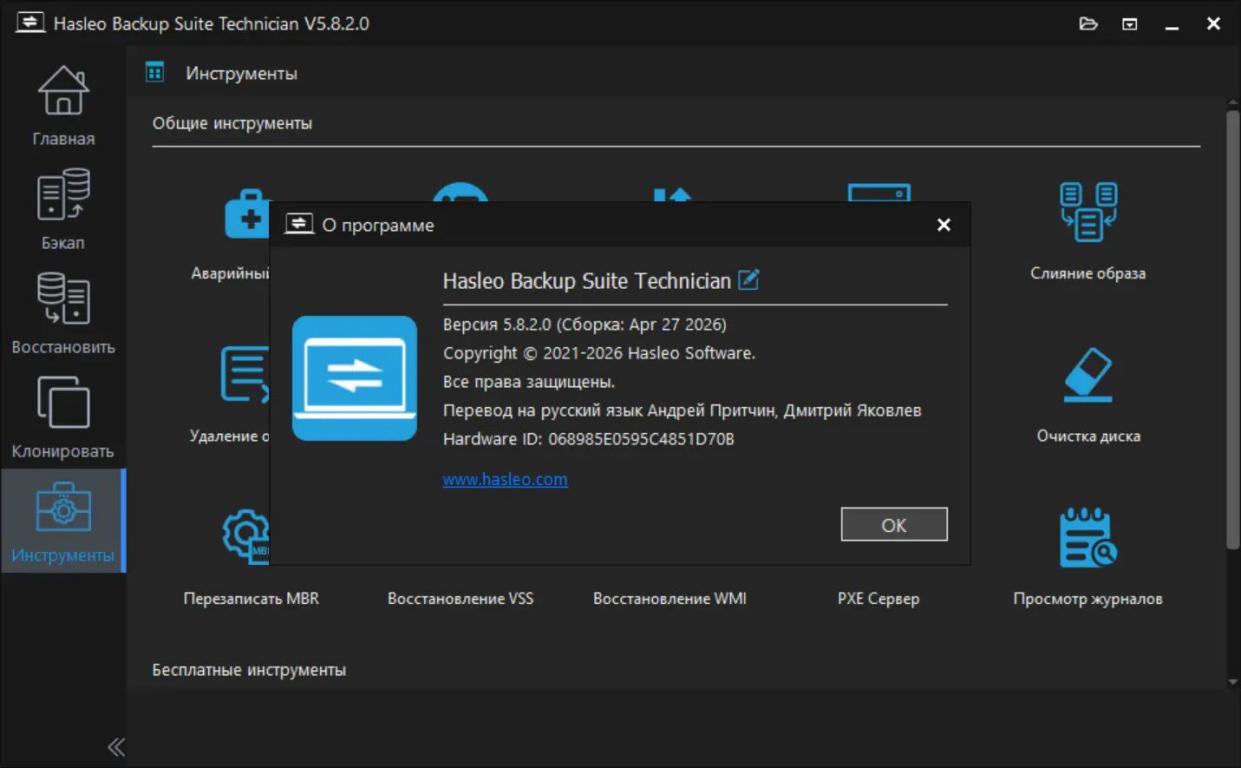Collapse the sidebar with double chevron
1241x768 pixels.
(x=116, y=747)
